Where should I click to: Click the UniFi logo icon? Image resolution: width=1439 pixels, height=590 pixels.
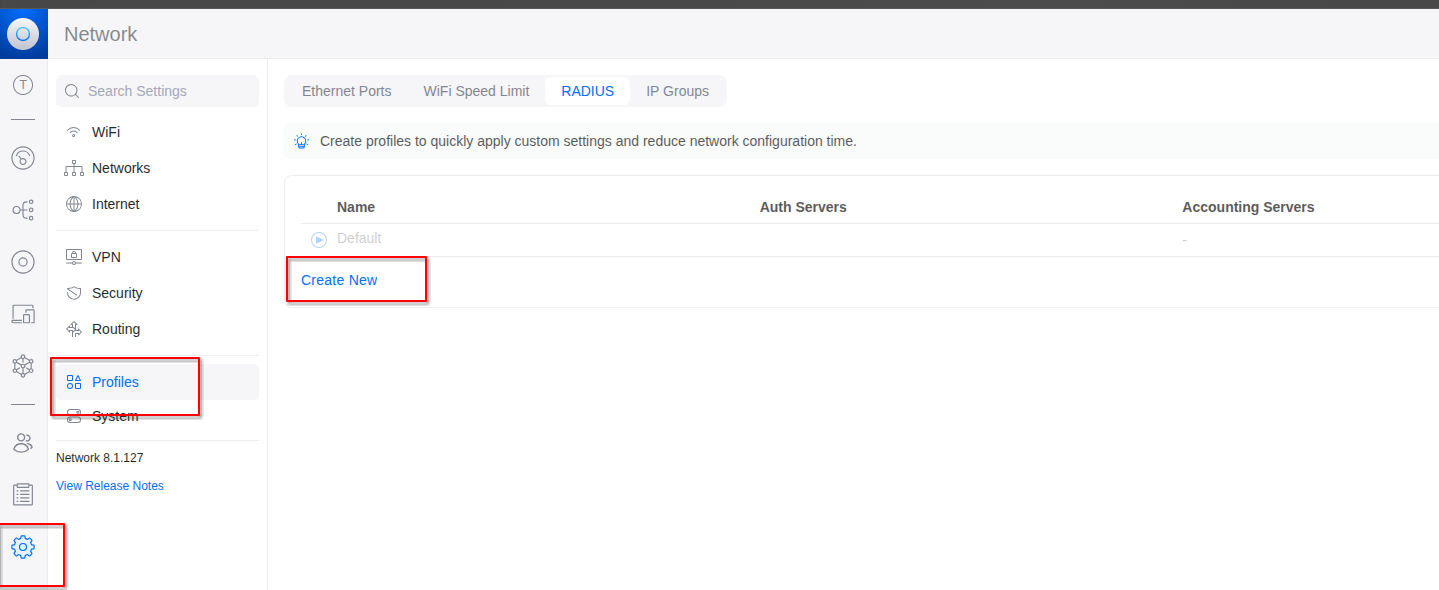[x=23, y=35]
